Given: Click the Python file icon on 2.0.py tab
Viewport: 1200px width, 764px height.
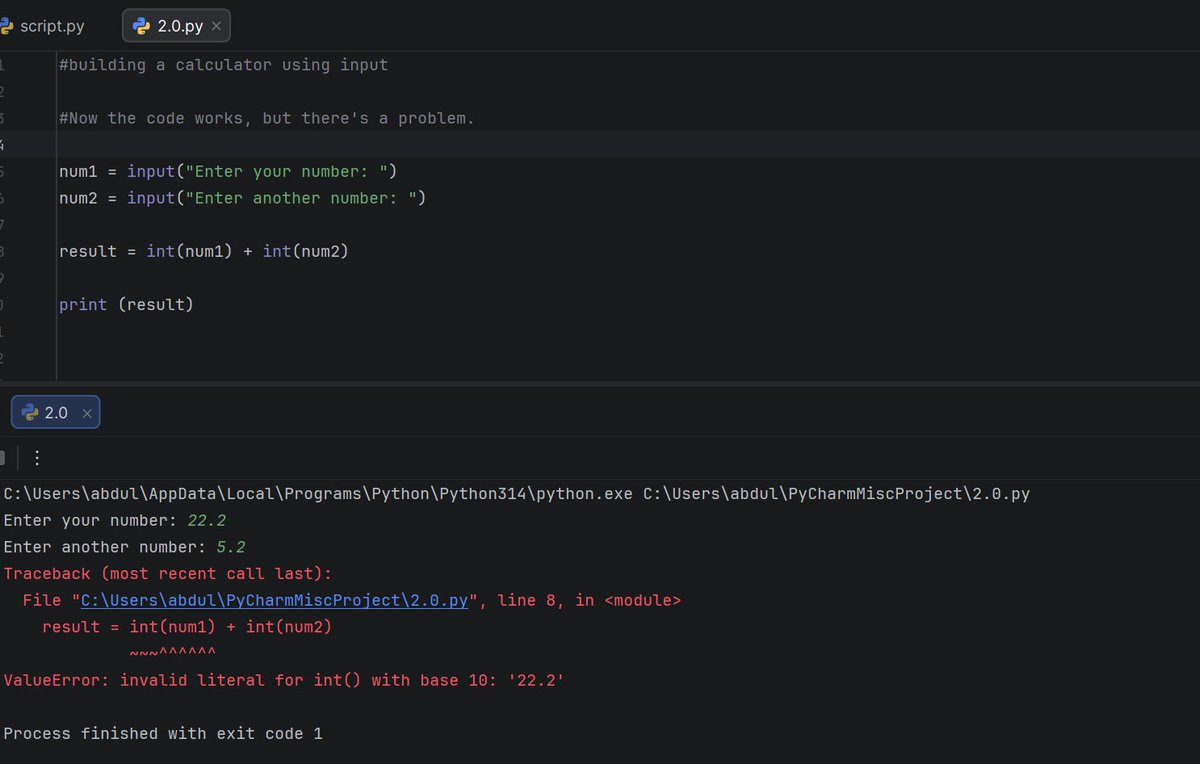Looking at the screenshot, I should tap(141, 26).
